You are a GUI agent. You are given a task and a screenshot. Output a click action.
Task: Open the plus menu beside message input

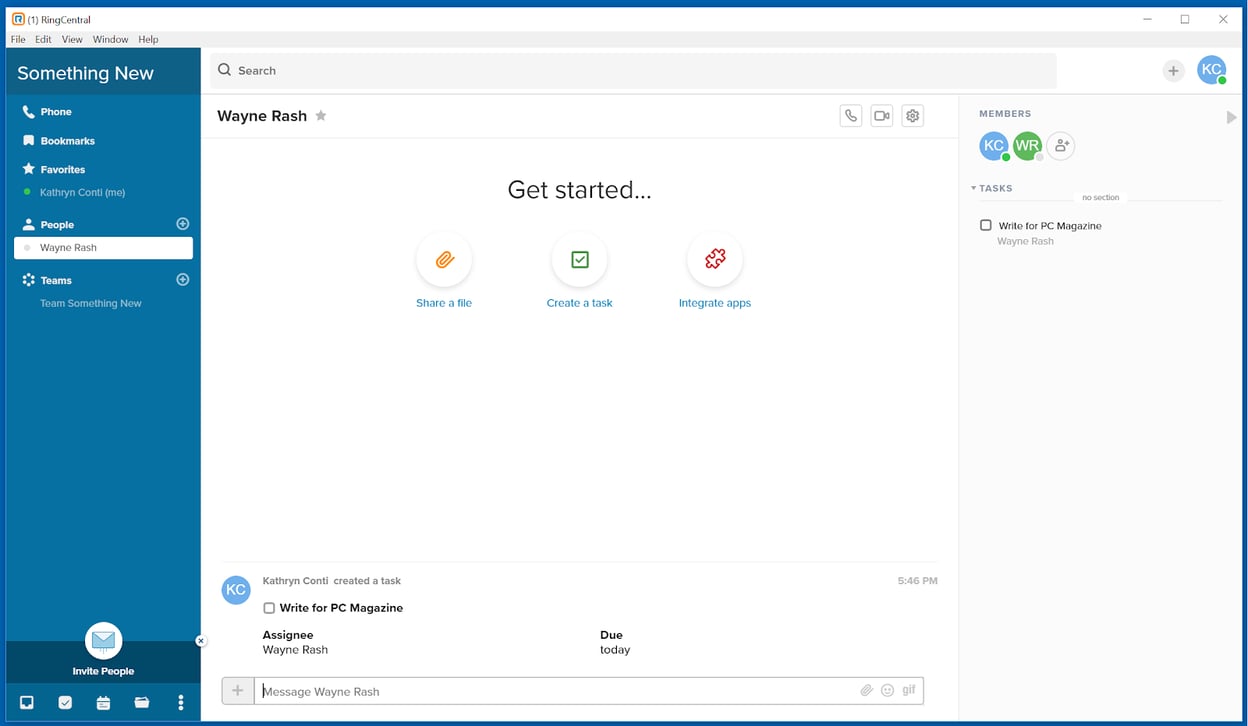point(237,690)
